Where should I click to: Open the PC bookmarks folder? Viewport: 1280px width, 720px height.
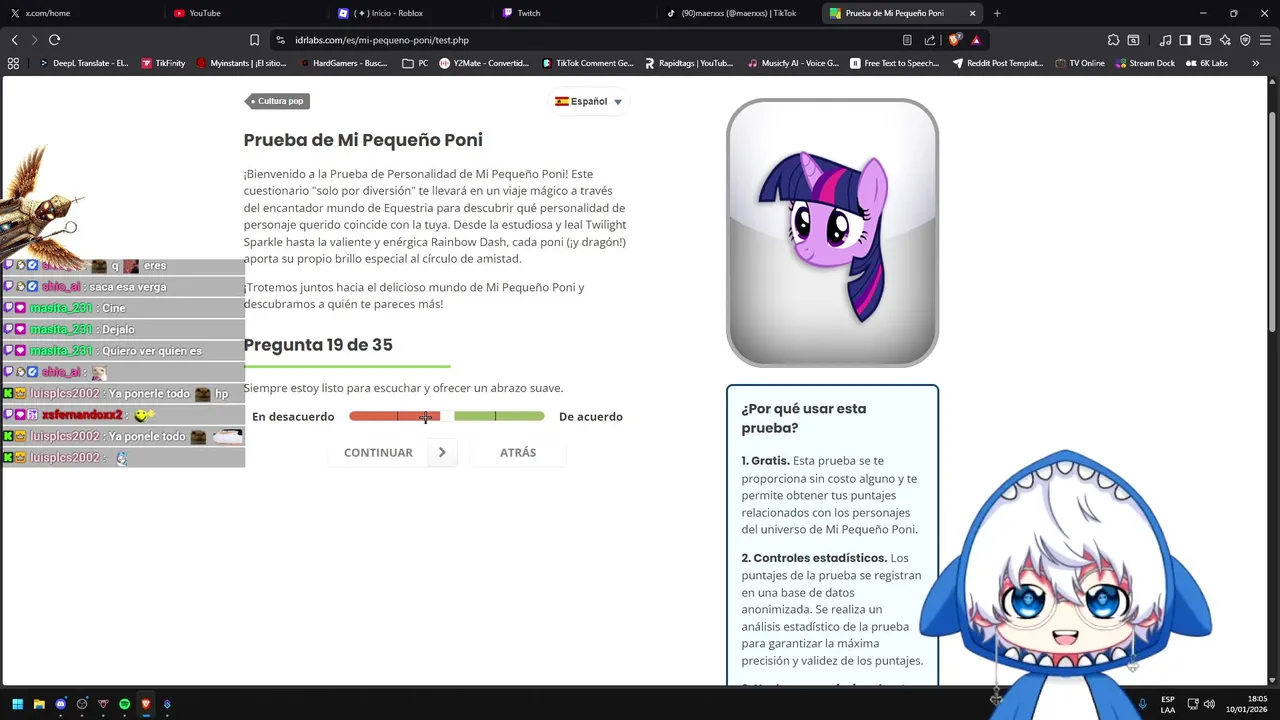click(415, 63)
